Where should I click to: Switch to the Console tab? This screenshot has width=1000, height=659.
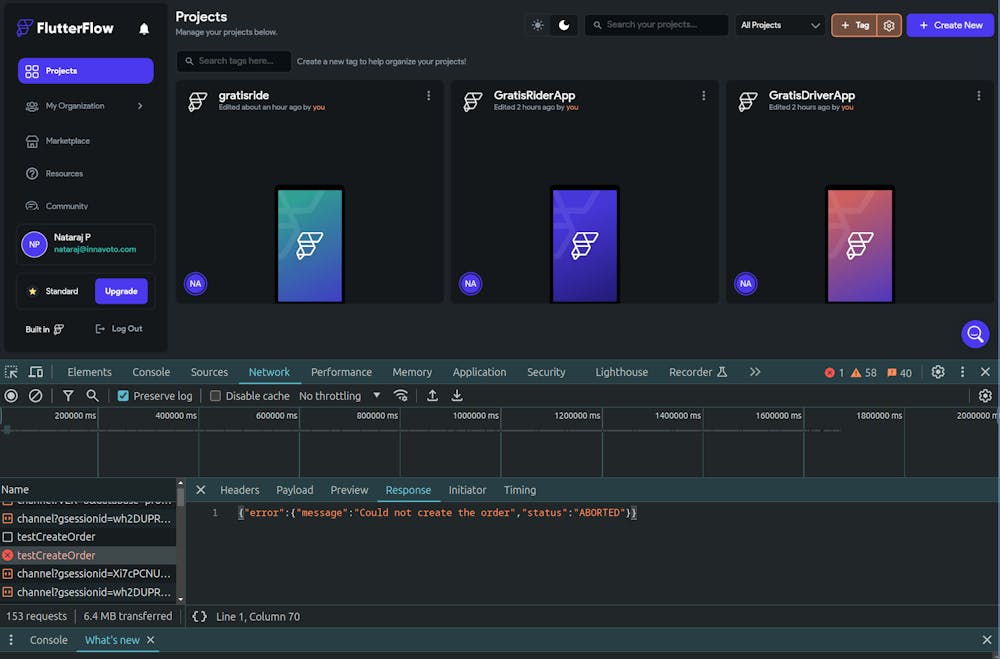point(151,372)
